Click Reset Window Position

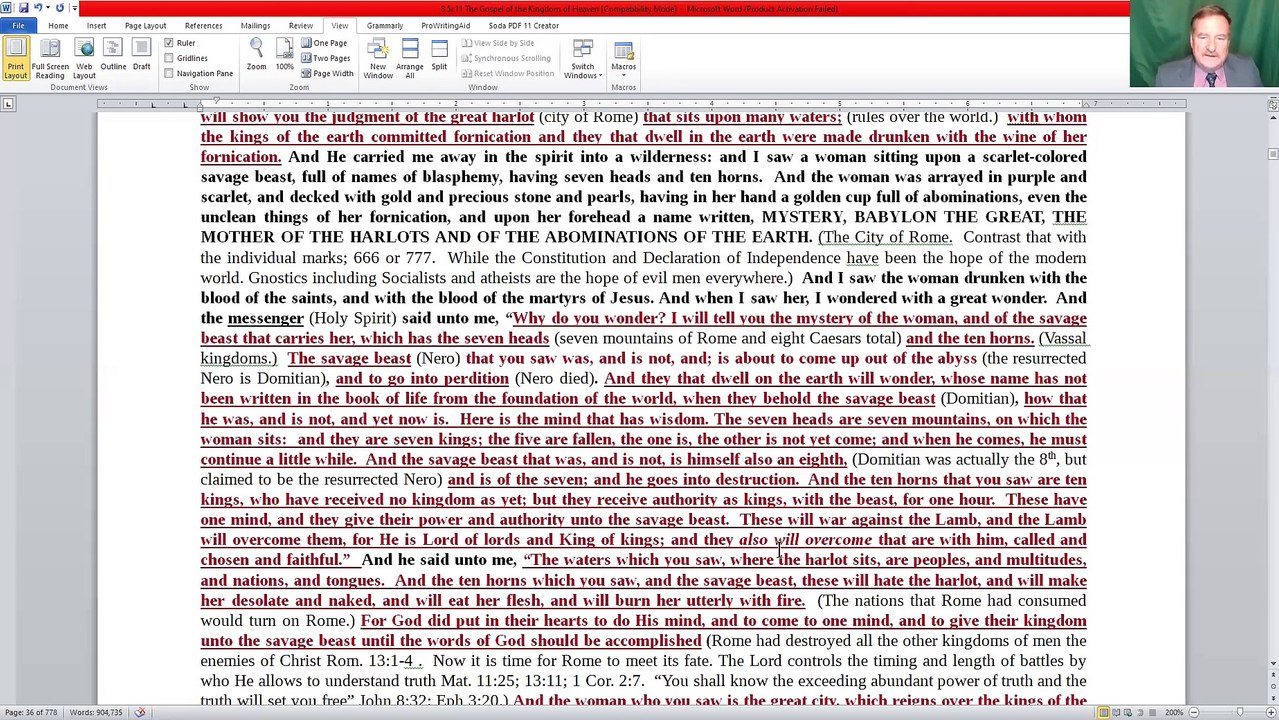coord(507,73)
